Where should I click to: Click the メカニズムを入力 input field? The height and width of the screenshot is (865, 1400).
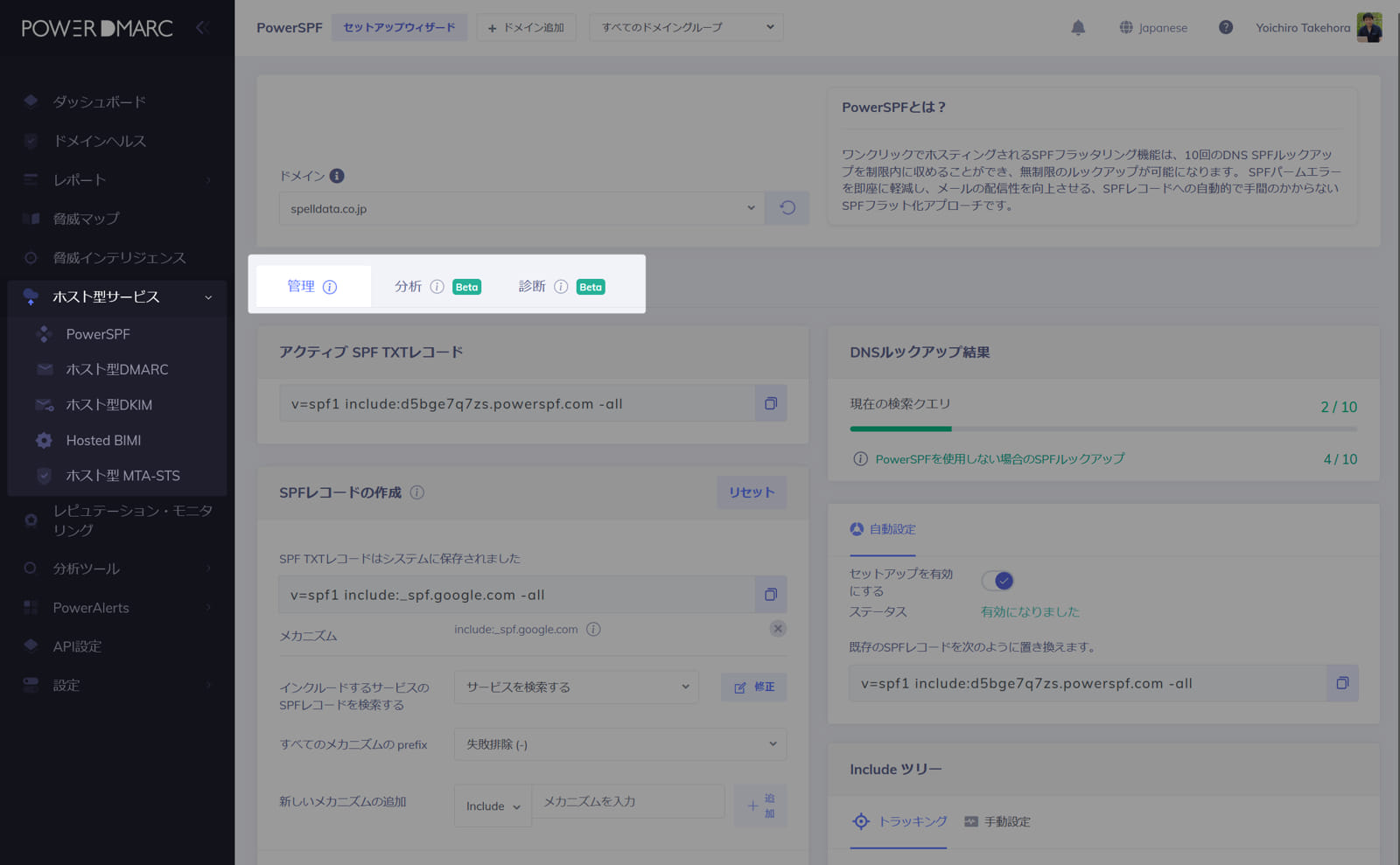(628, 801)
